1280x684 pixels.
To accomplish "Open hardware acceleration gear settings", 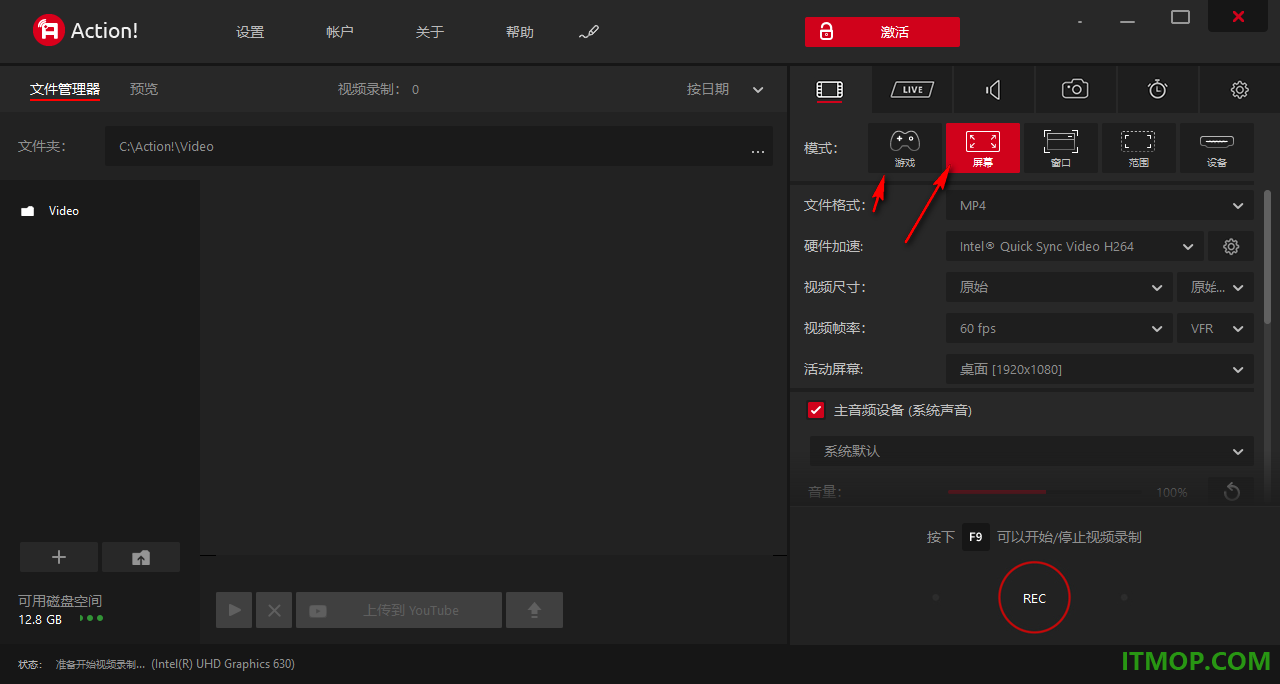I will coord(1231,246).
